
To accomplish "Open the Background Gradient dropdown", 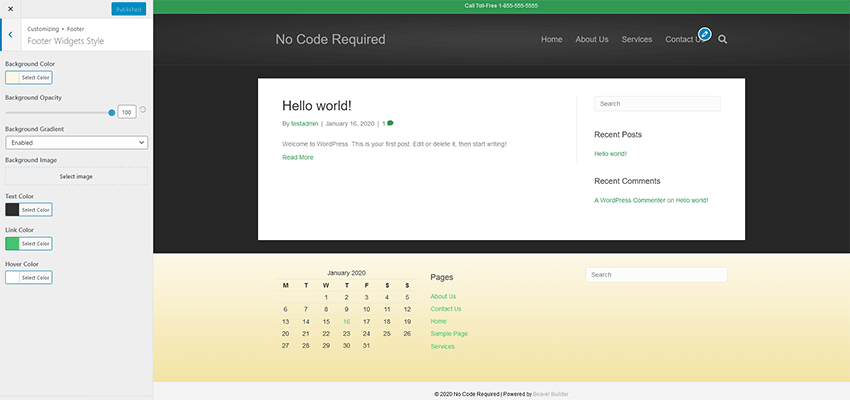I will 76,143.
